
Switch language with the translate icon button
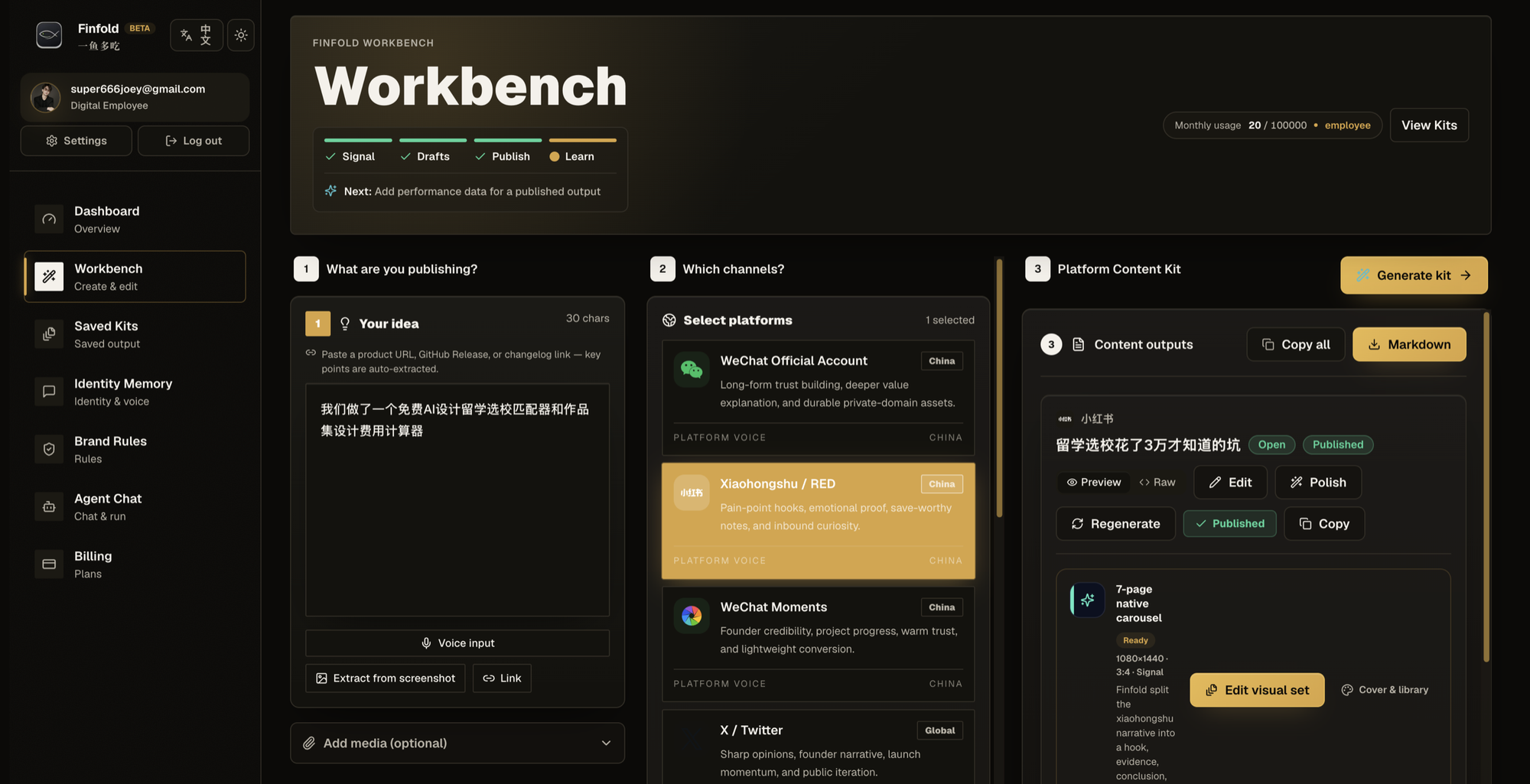(197, 35)
